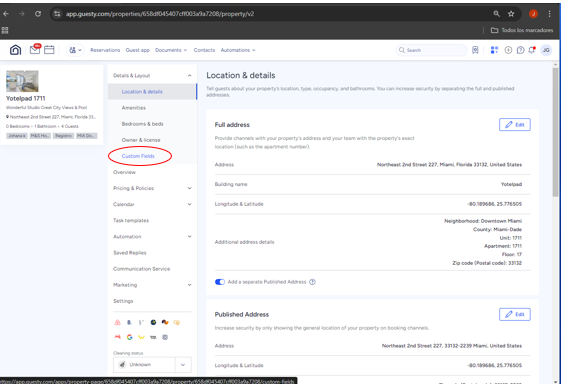Screen dimensions: 561x384
Task: Click the Tripadvisor owl channel icon
Action: (176, 322)
